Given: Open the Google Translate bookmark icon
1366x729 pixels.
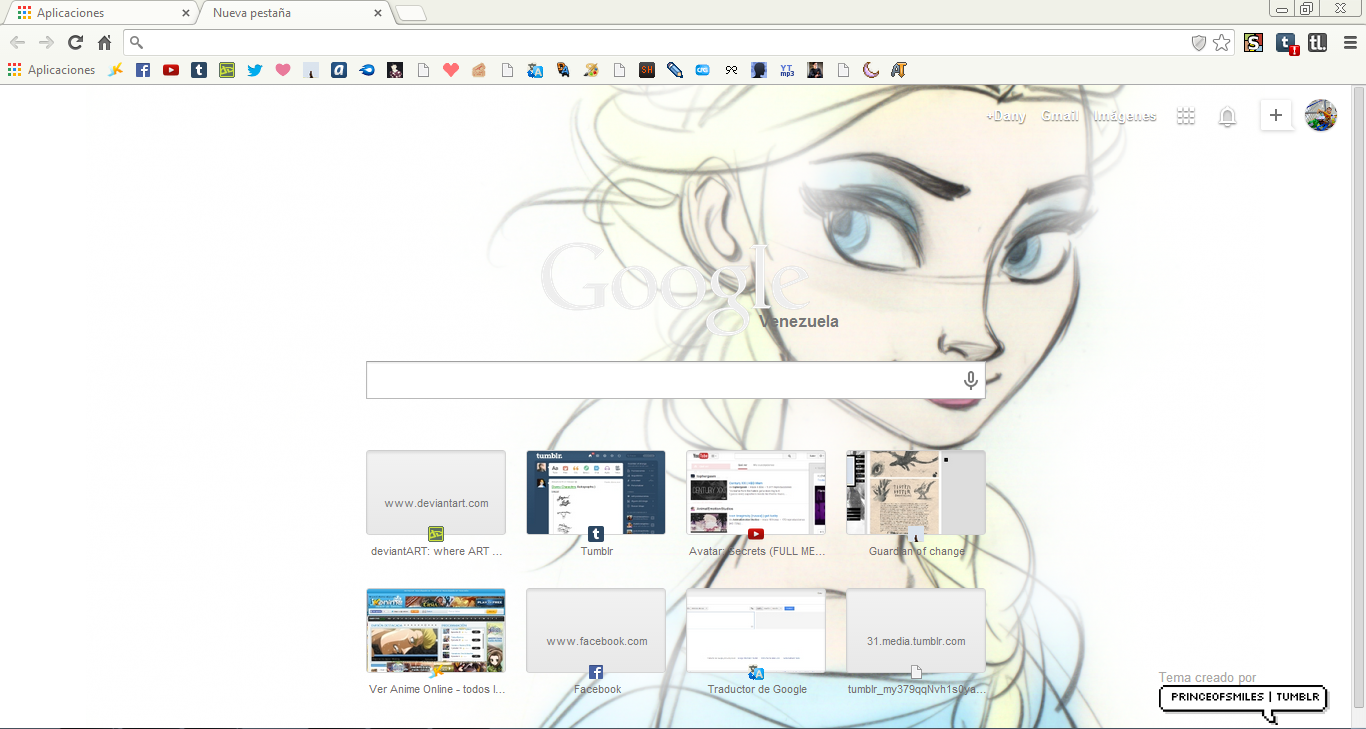Looking at the screenshot, I should click(535, 70).
